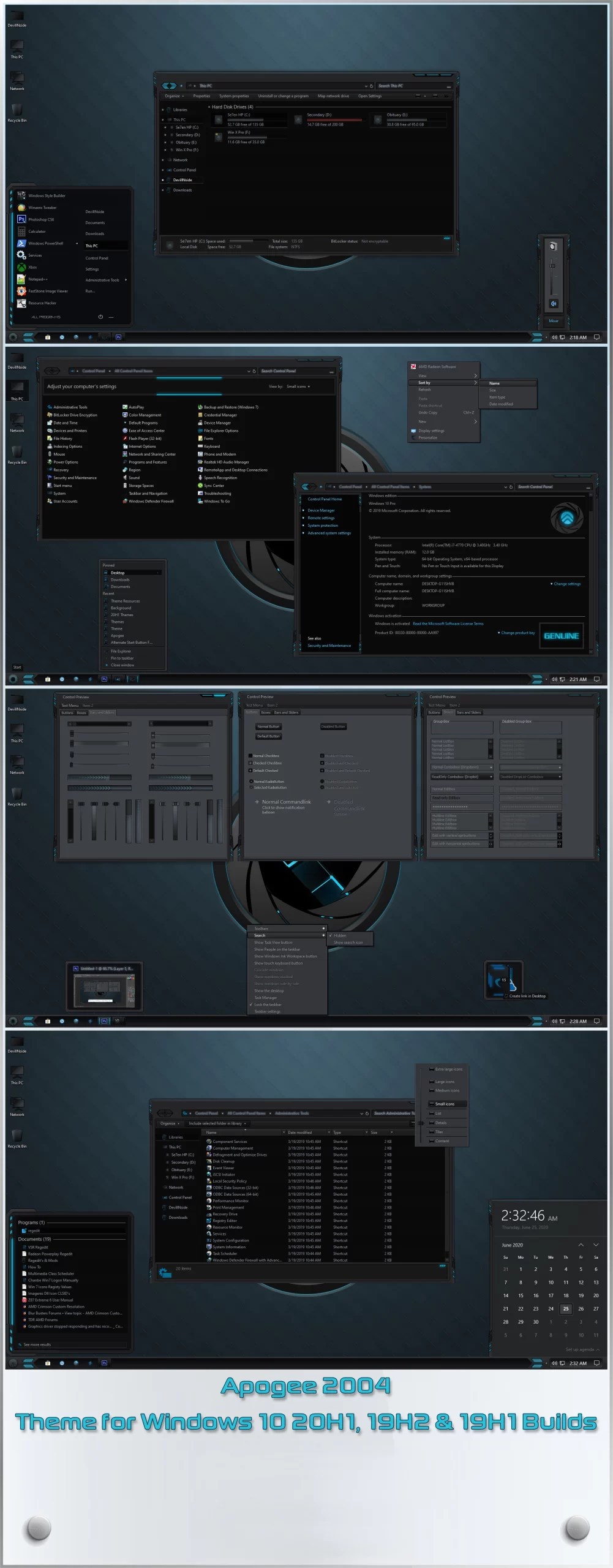Image resolution: width=613 pixels, height=1568 pixels.
Task: Adjust the volume slider in mixer flyout
Action: click(552, 265)
